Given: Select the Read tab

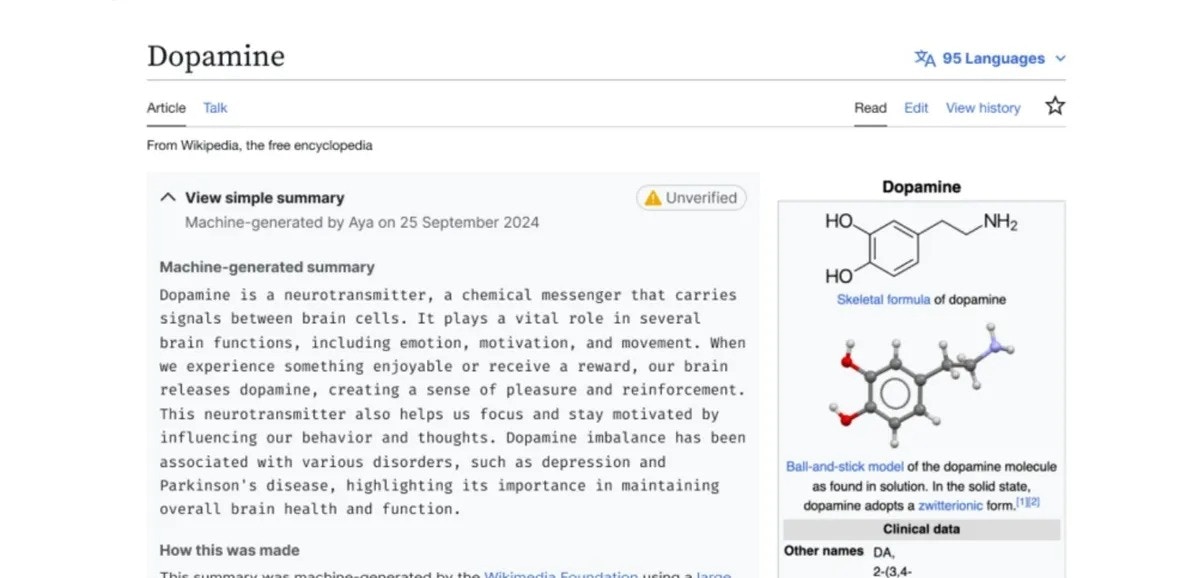Looking at the screenshot, I should click(870, 108).
